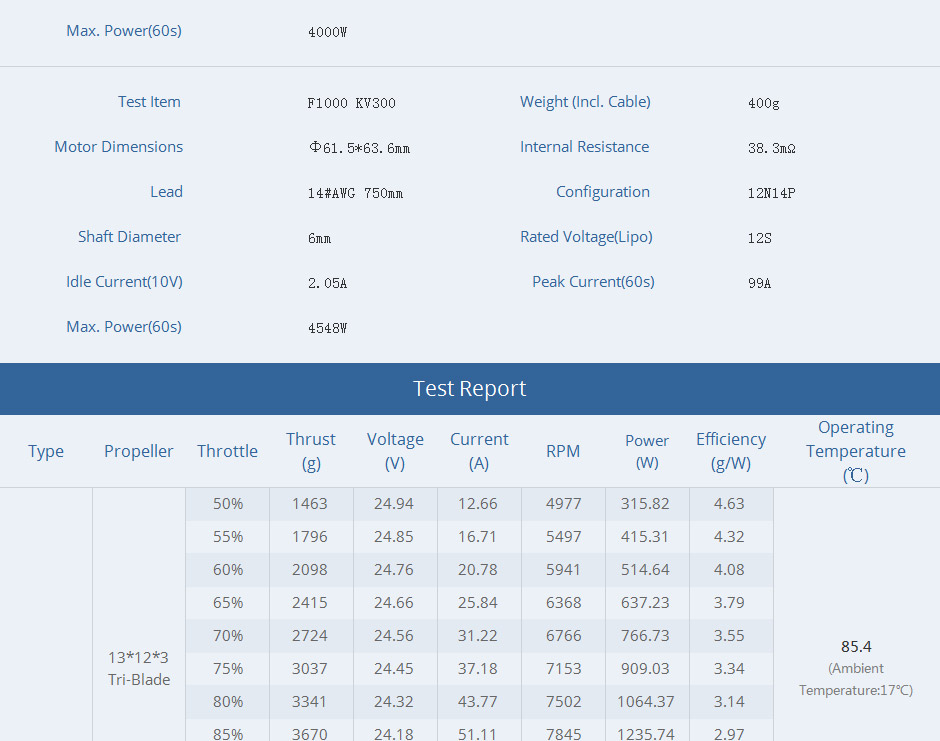Select the Throttle column header
This screenshot has height=741, width=940.
pyautogui.click(x=227, y=451)
